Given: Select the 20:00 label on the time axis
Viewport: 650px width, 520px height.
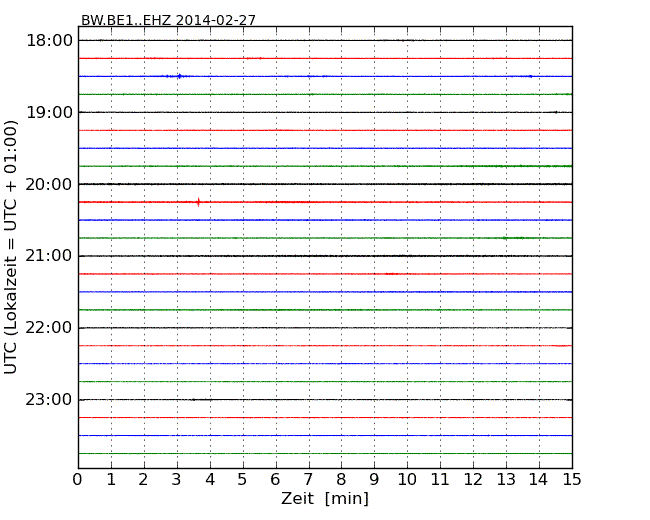Looking at the screenshot, I should (49, 184).
